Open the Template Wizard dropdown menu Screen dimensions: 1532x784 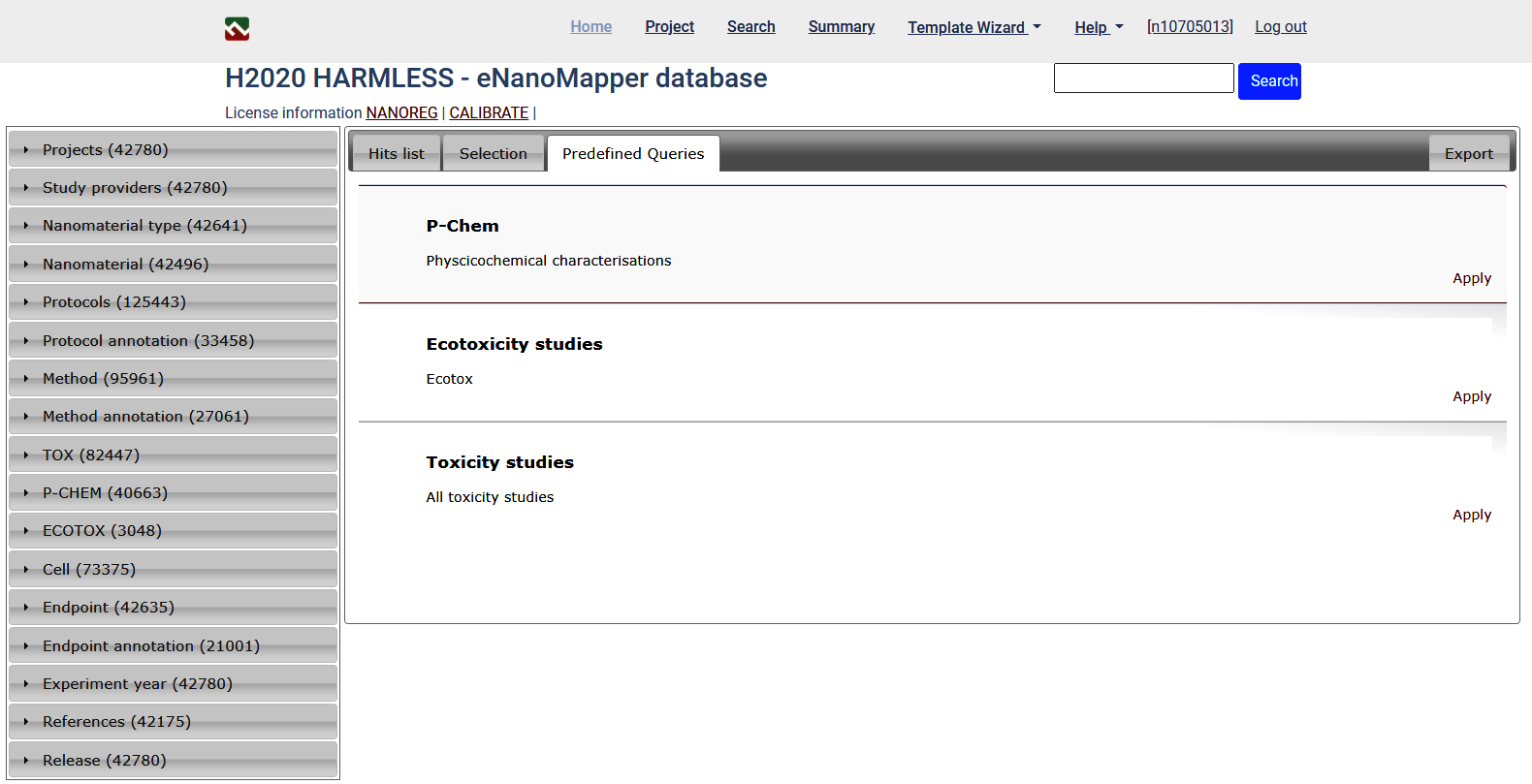point(973,27)
